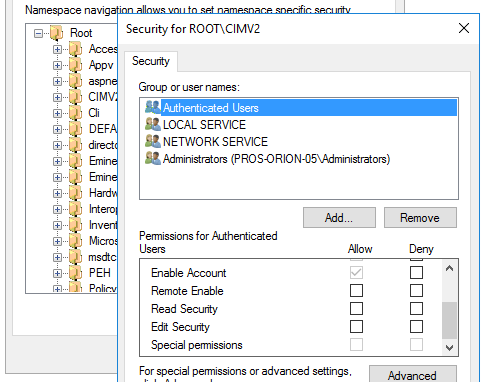This screenshot has height=382, width=484.
Task: Close the Security for ROOT\CIMV2 dialog
Action: pyautogui.click(x=464, y=28)
